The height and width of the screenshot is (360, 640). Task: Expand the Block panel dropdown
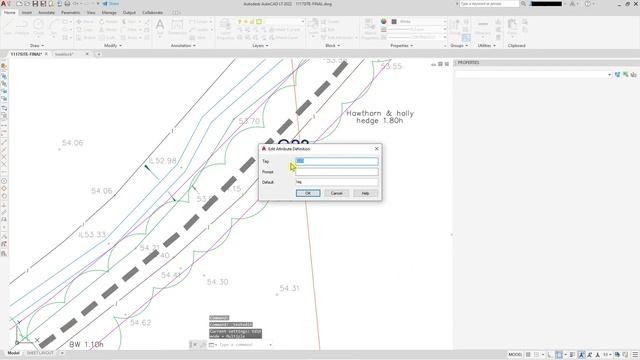[x=332, y=46]
